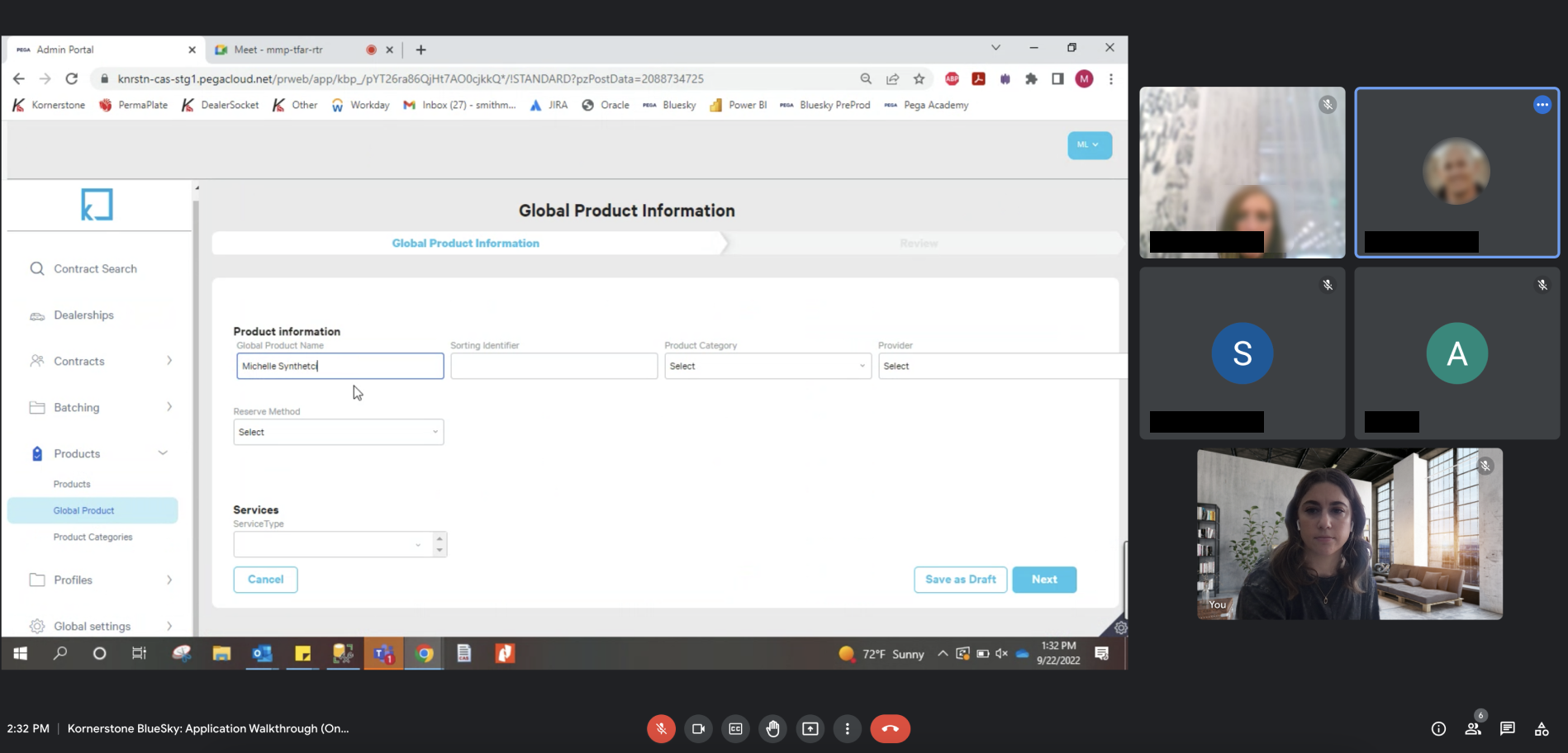Click the Sorting Identifier field
The image size is (1568, 753).
(x=554, y=366)
